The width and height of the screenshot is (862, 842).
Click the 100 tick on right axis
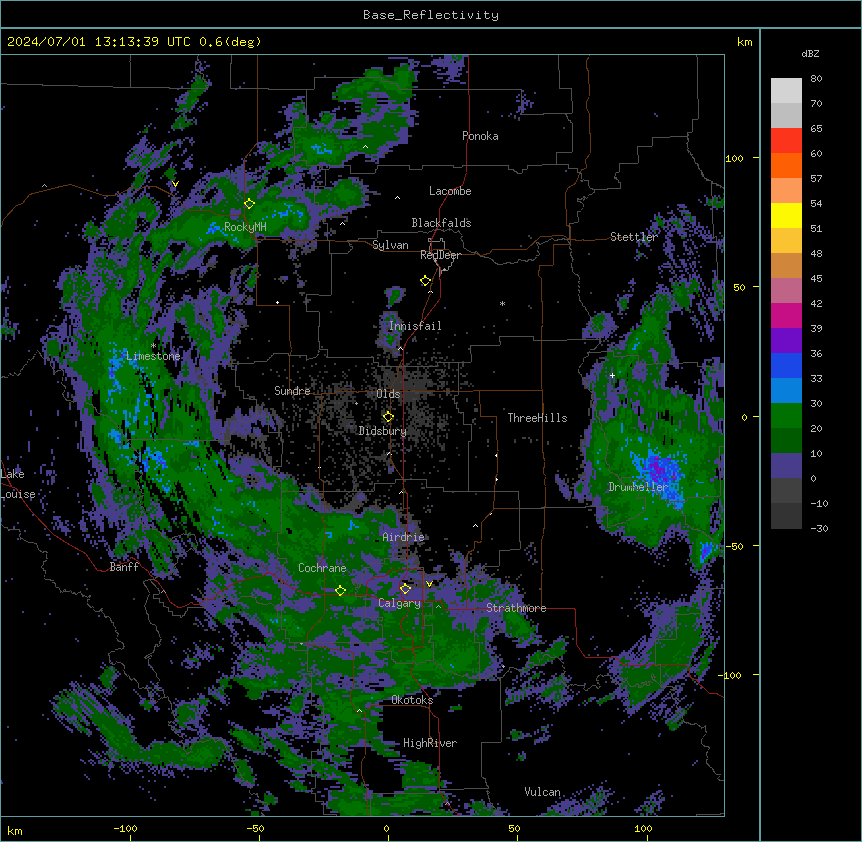click(734, 159)
